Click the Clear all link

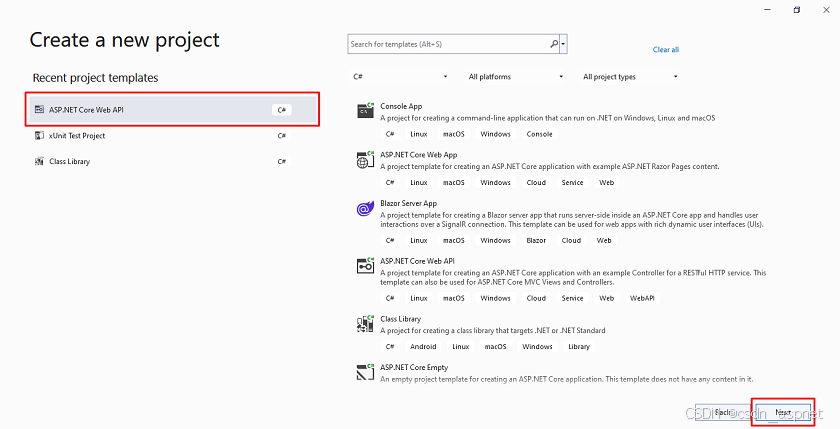(x=665, y=49)
